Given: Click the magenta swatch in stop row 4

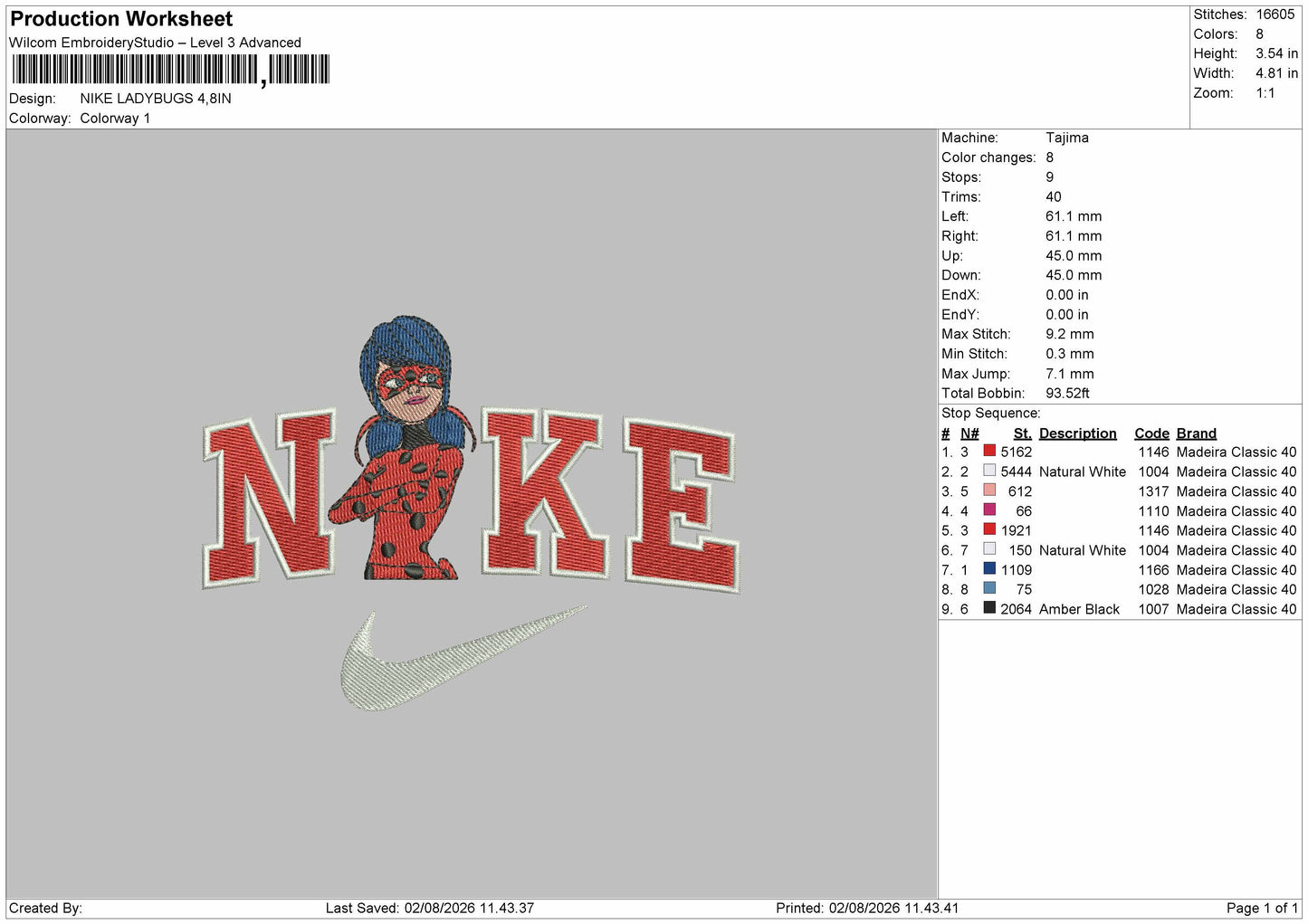Looking at the screenshot, I should coord(989,510).
